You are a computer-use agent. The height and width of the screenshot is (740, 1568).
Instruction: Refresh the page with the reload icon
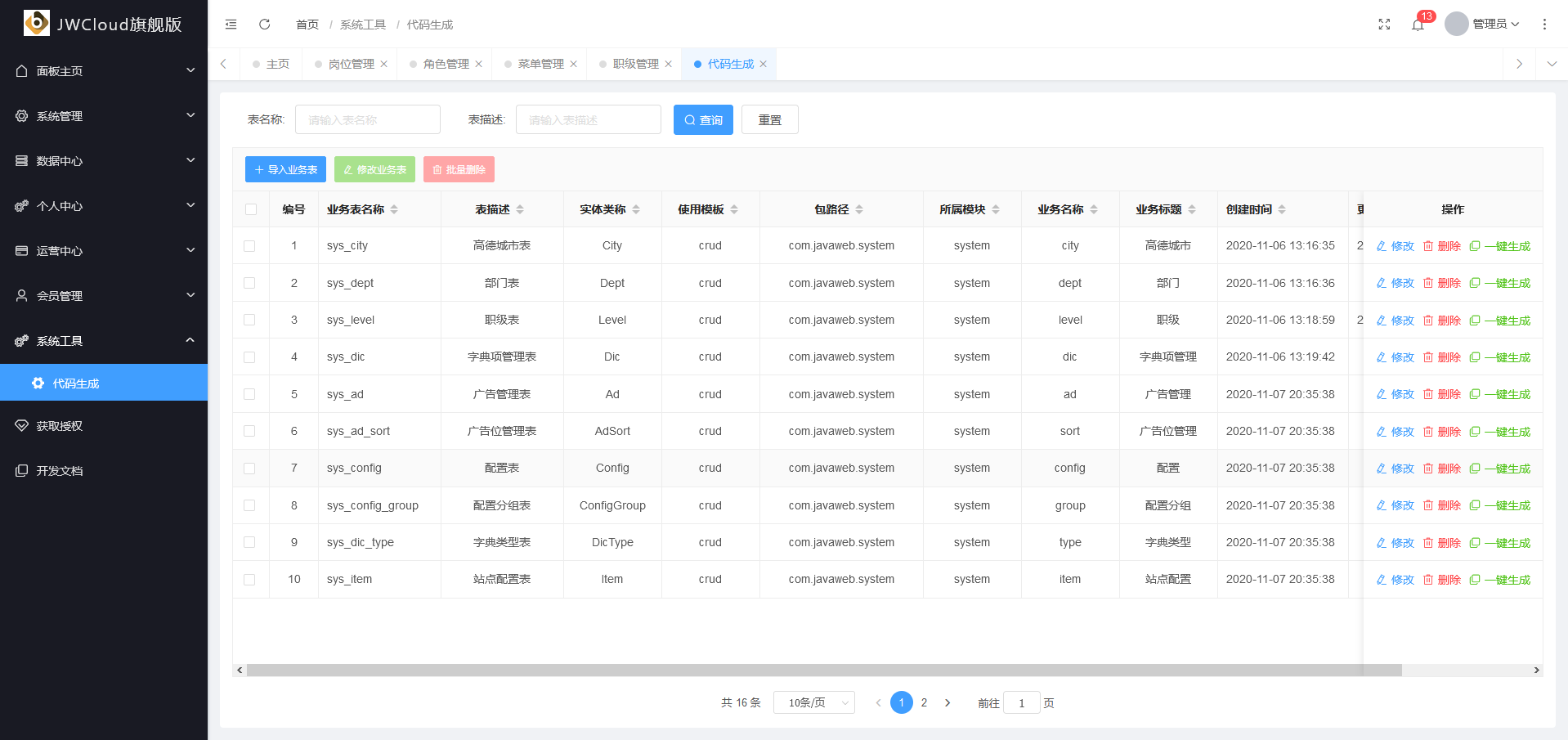point(265,25)
